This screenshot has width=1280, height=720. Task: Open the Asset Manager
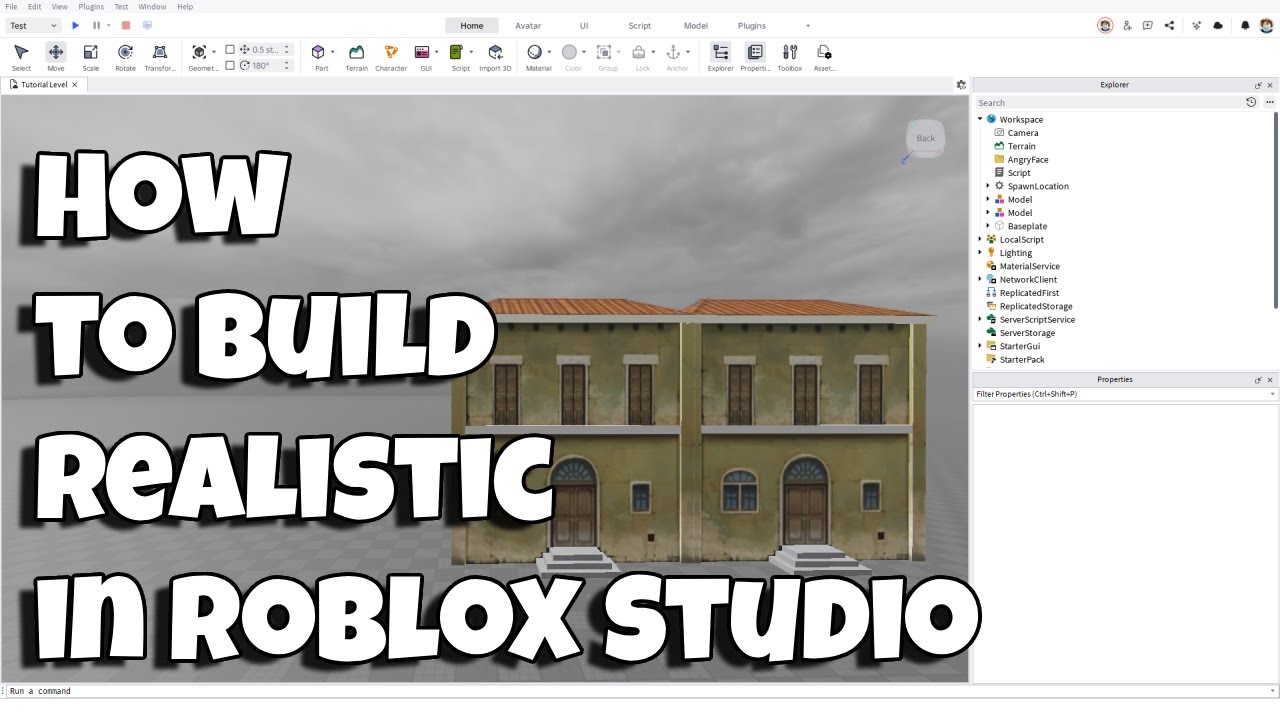824,56
